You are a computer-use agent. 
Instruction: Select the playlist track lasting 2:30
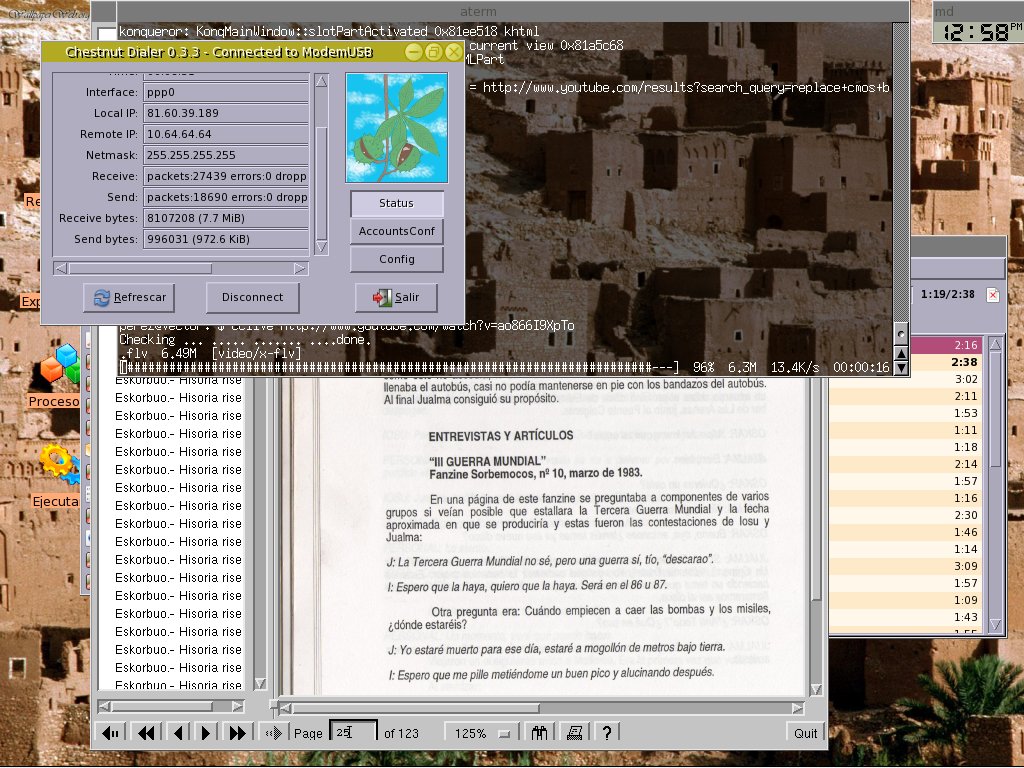(906, 515)
